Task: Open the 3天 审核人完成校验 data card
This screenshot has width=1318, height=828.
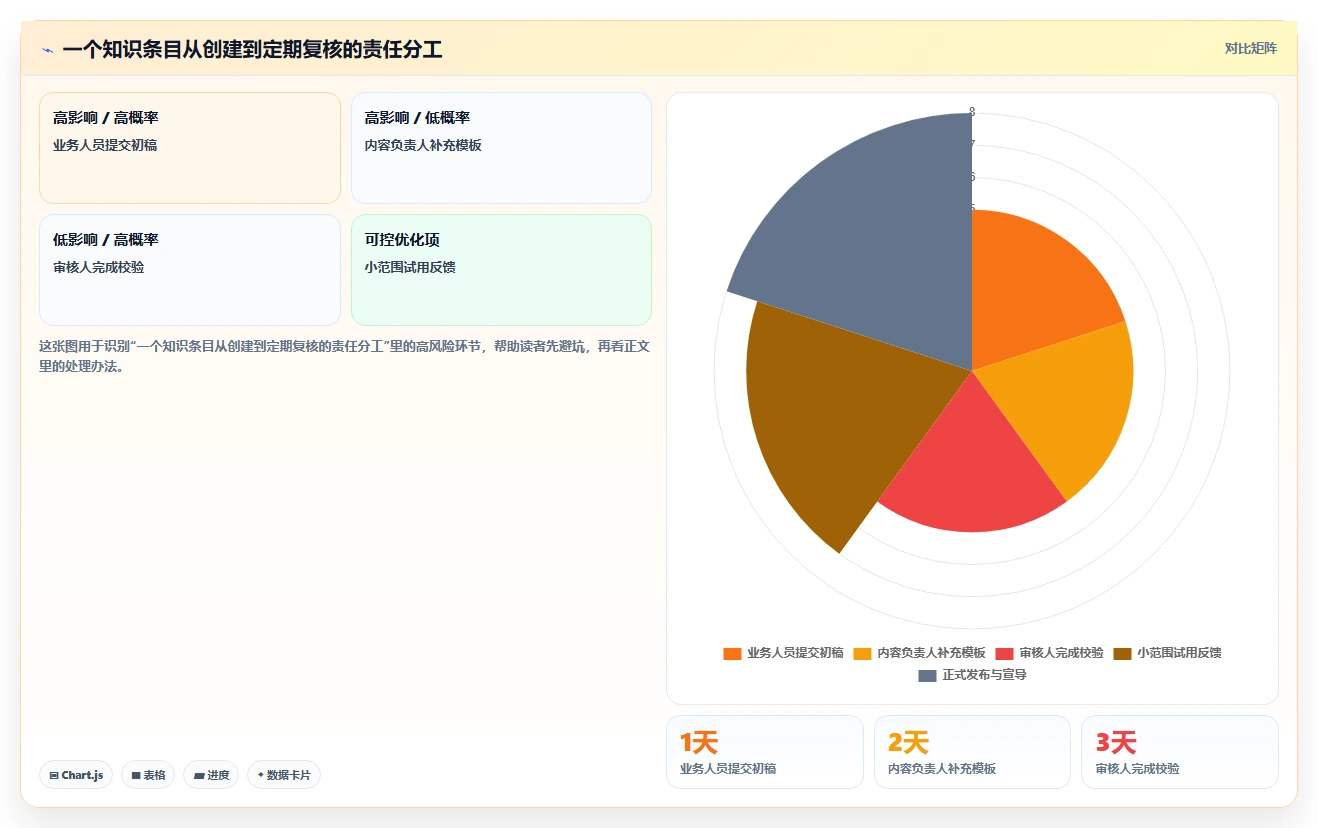Action: pos(1180,752)
